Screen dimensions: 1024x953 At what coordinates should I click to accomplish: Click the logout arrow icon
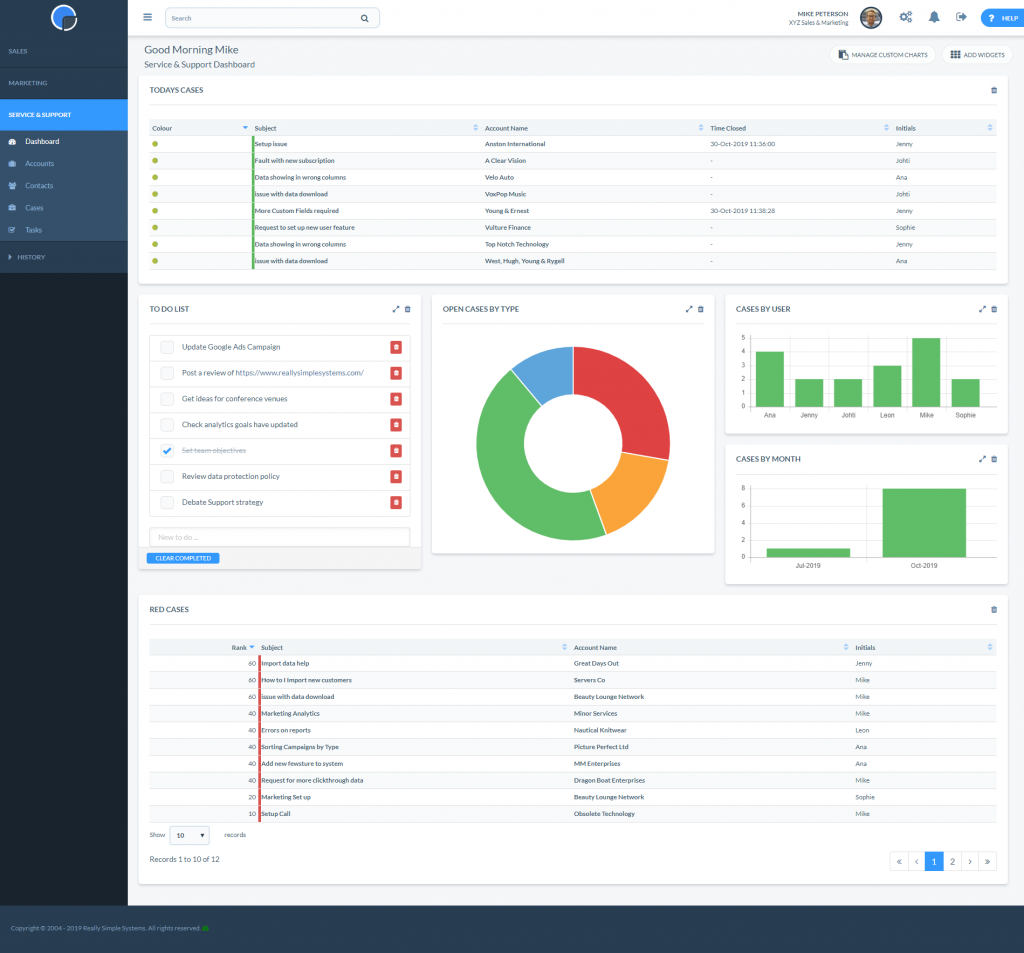(x=961, y=17)
